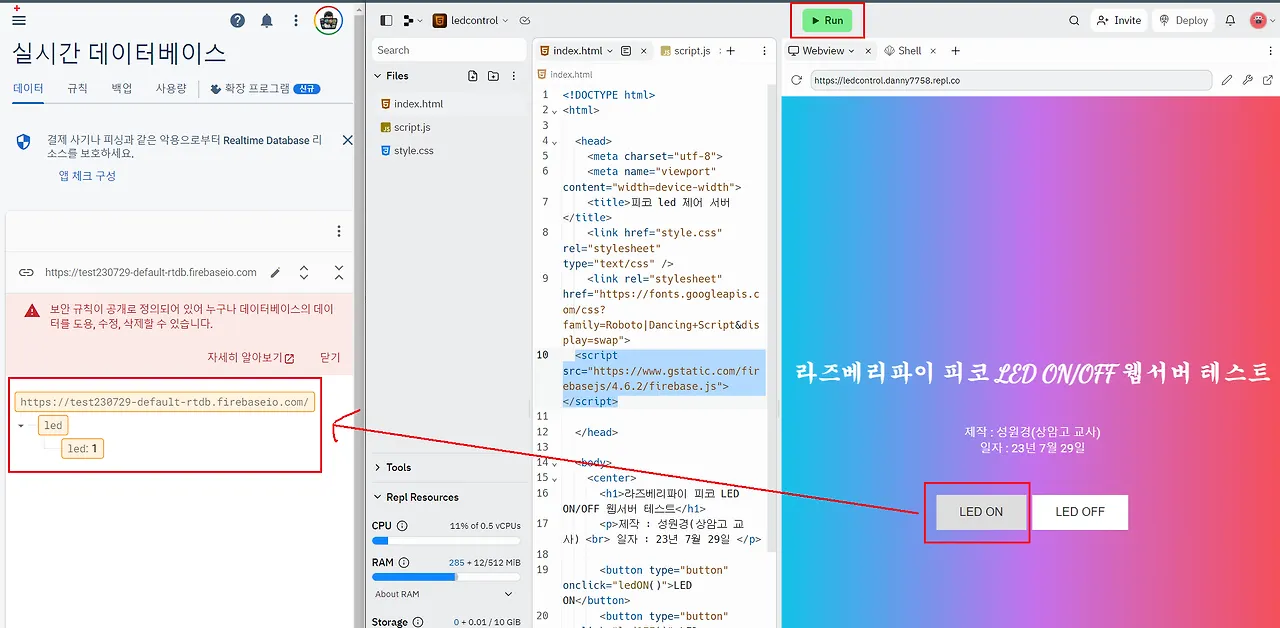
Task: Reload the webview page
Action: 797,80
